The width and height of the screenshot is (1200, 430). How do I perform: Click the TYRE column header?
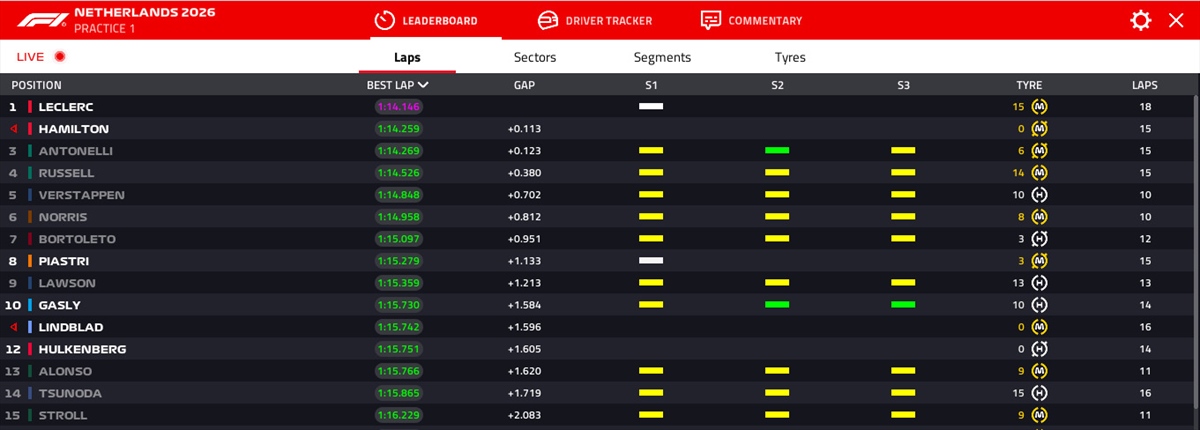[1029, 85]
